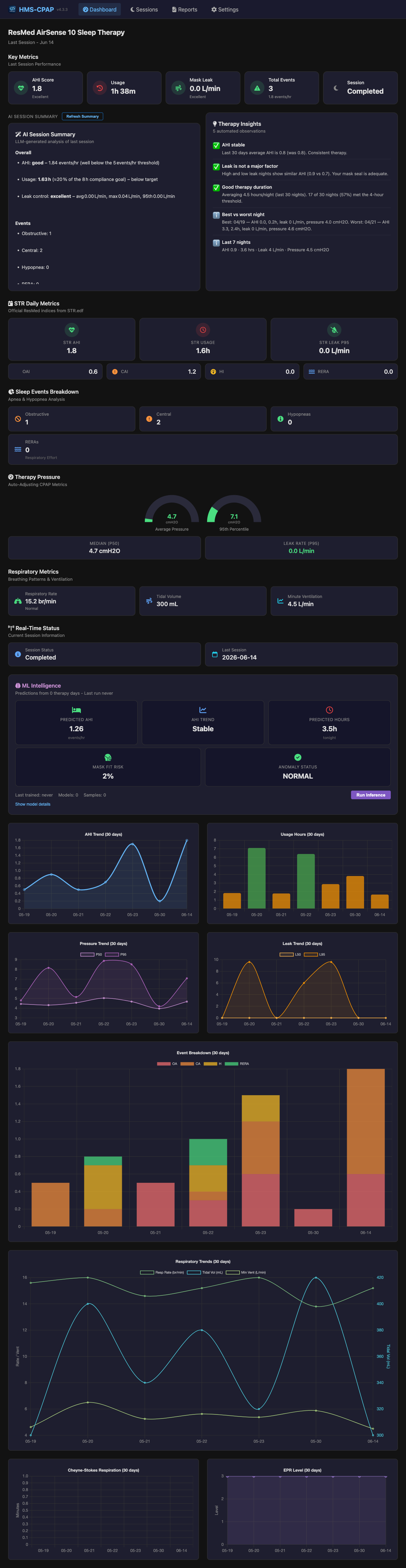This screenshot has width=406, height=1568.
Task: Click the RERA waves icon in STR metrics
Action: coord(312,371)
